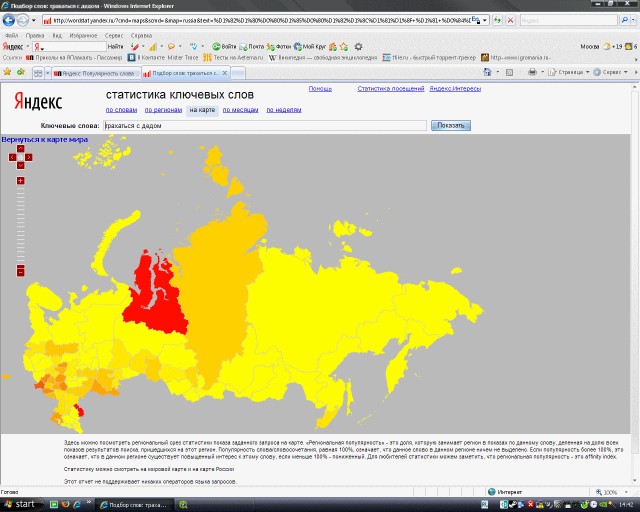The image size is (640, 512).
Task: Open the recent pages dropdown beside Forward
Action: click(34, 20)
